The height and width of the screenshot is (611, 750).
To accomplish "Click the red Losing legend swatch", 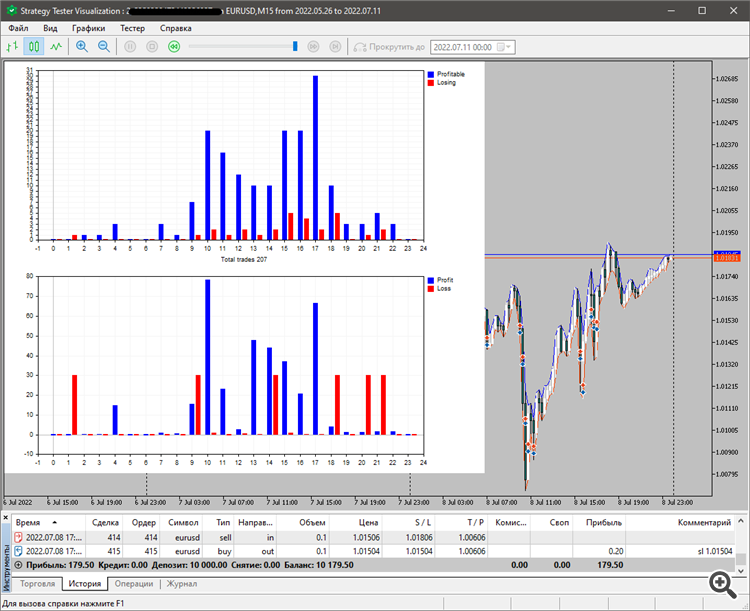I will [x=430, y=83].
